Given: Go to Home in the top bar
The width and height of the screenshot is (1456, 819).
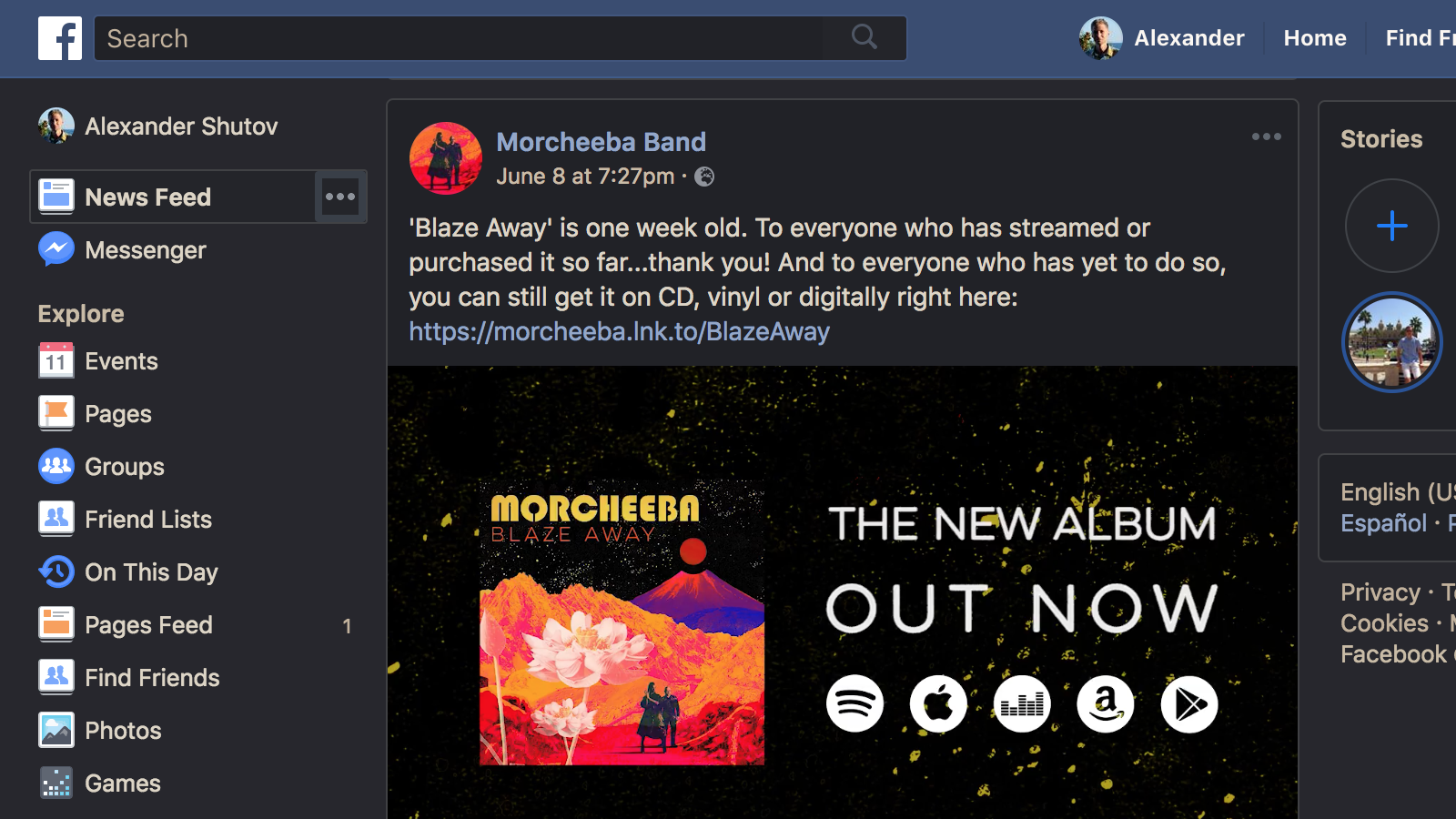Looking at the screenshot, I should click(x=1315, y=38).
